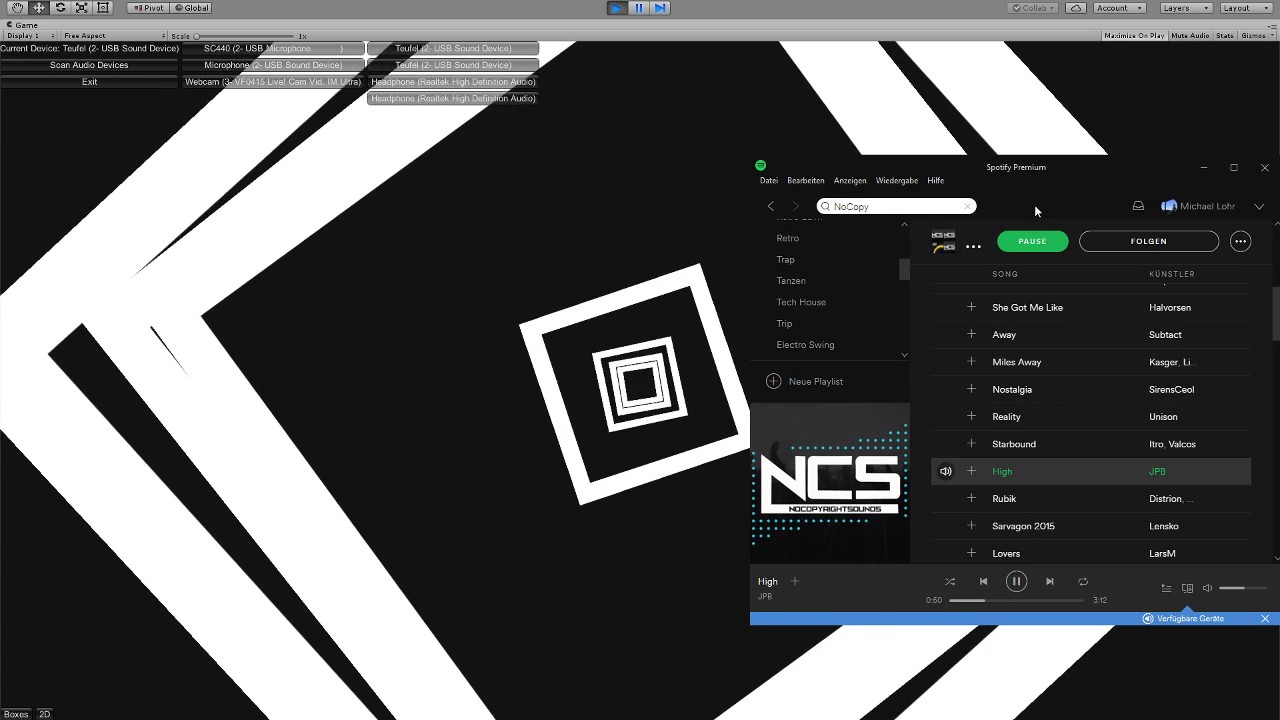Select the SC440 USB Microphone device
The width and height of the screenshot is (1280, 720).
click(273, 48)
